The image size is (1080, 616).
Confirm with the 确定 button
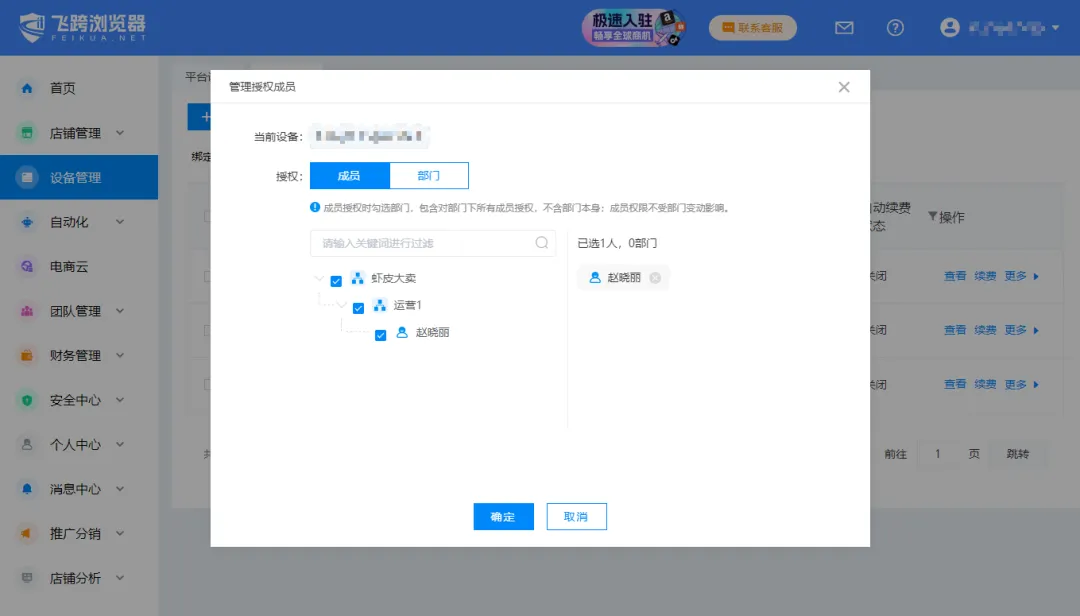(x=503, y=517)
